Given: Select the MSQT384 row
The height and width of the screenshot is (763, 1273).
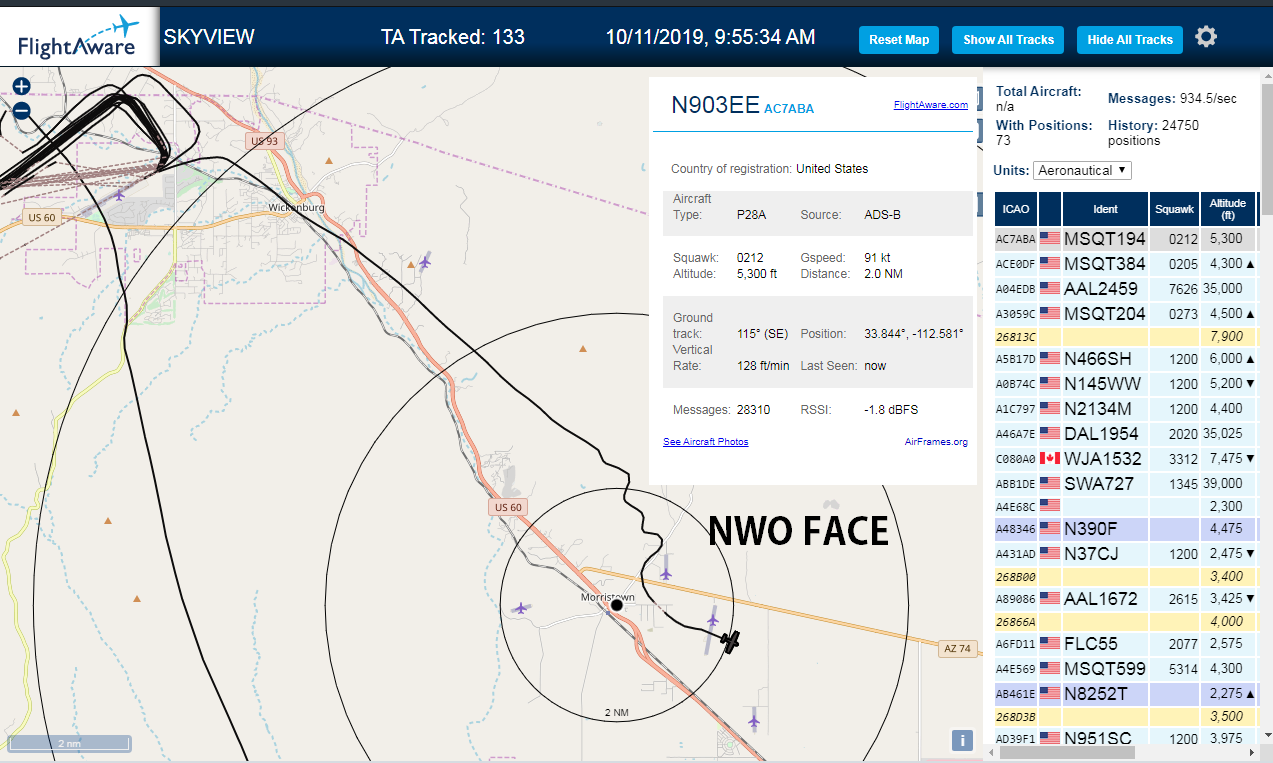Looking at the screenshot, I should (1125, 264).
